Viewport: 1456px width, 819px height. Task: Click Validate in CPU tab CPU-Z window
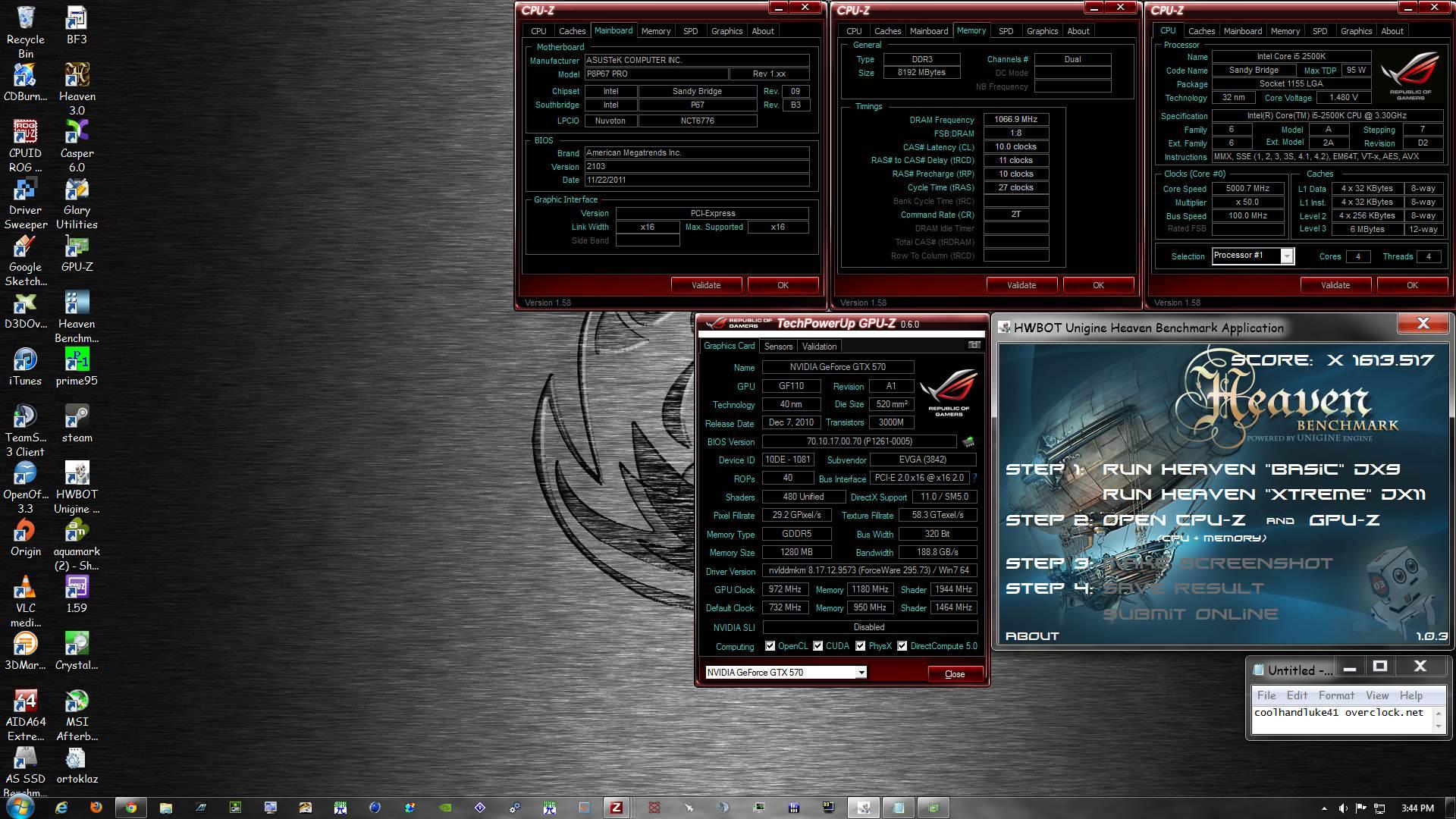click(x=1335, y=285)
